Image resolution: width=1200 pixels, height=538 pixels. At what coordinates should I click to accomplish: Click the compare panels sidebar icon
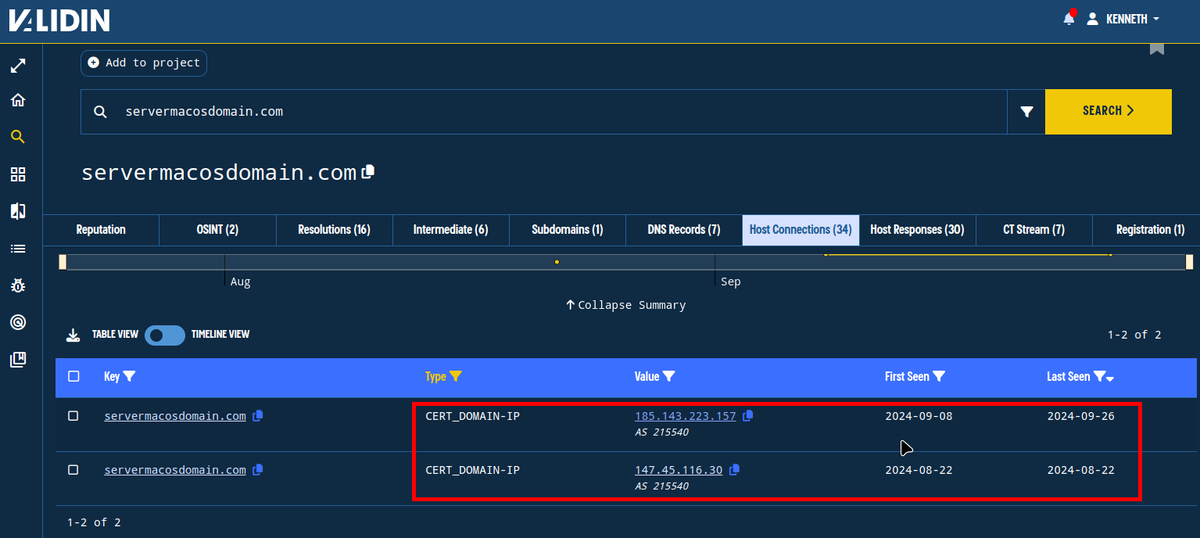[18, 211]
